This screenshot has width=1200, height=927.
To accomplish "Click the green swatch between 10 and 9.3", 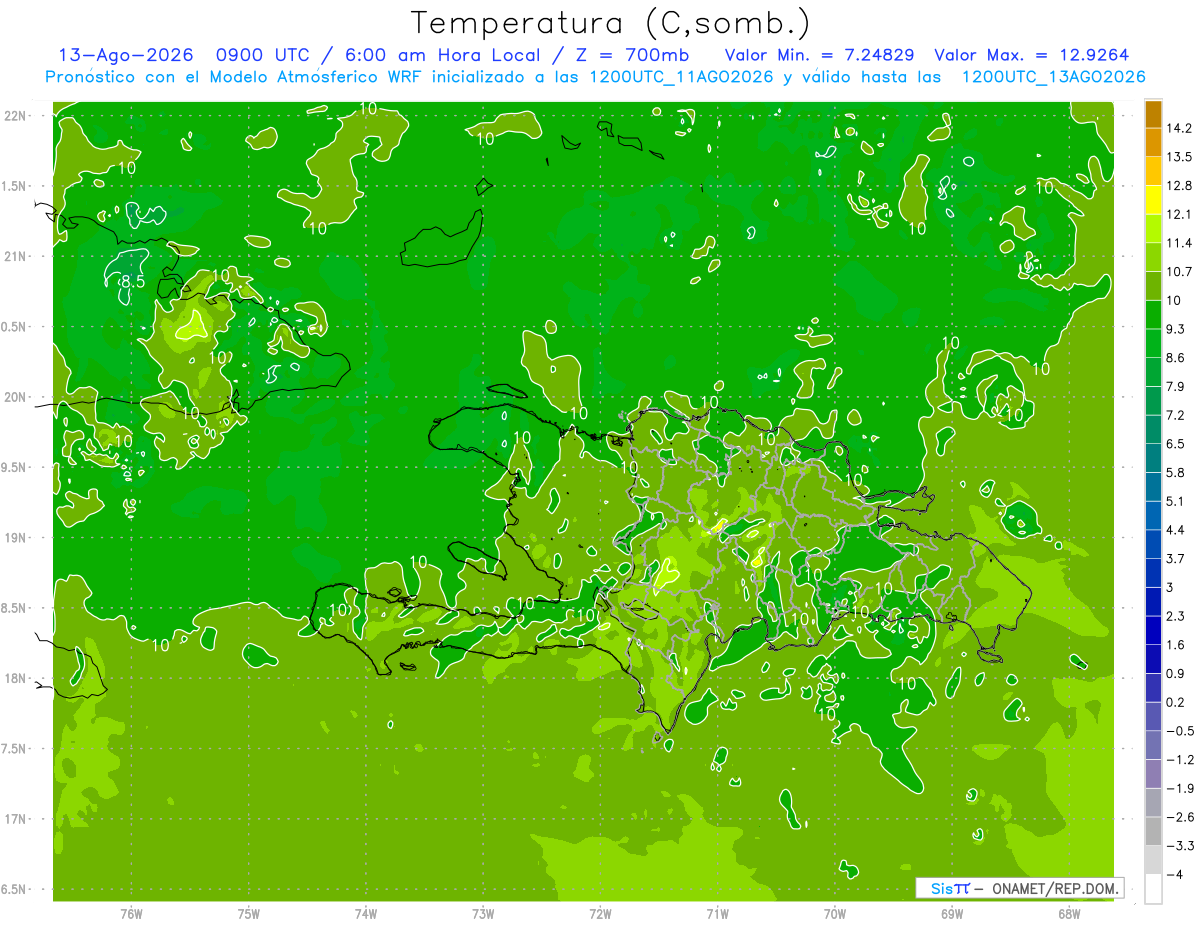I will click(1153, 315).
